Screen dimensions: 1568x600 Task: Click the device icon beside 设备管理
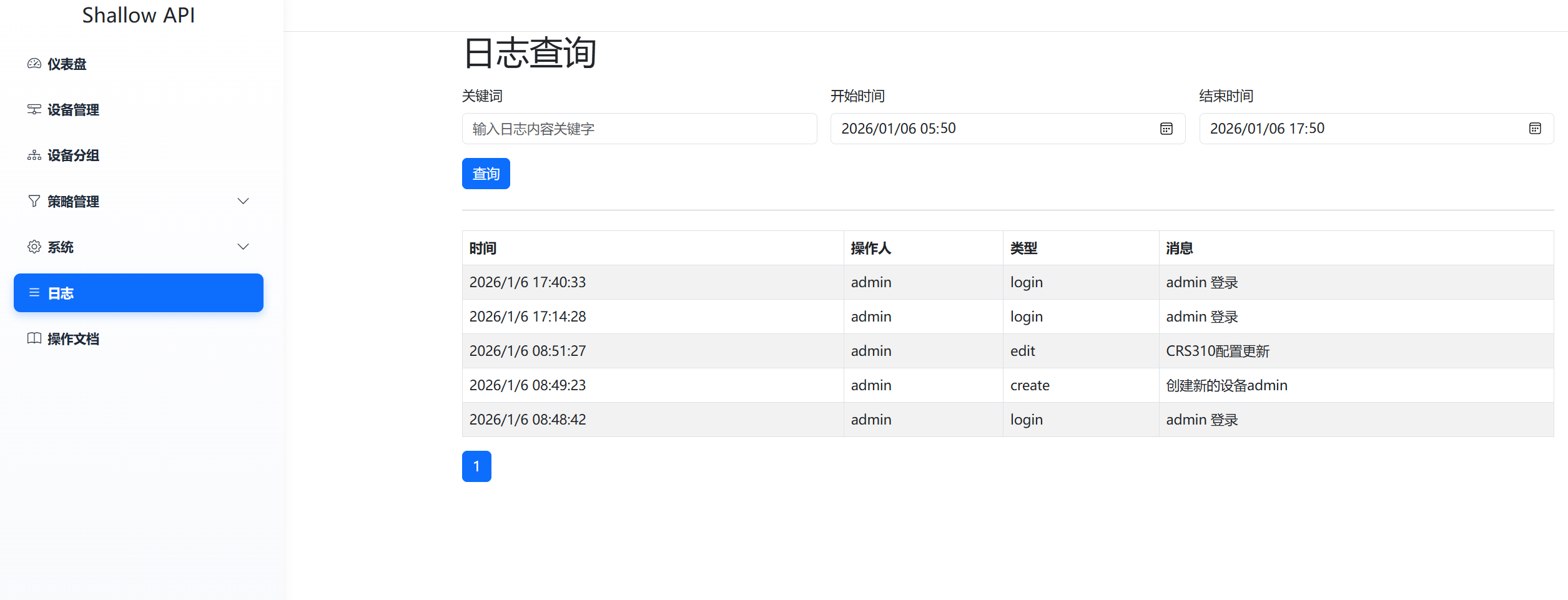[x=34, y=110]
